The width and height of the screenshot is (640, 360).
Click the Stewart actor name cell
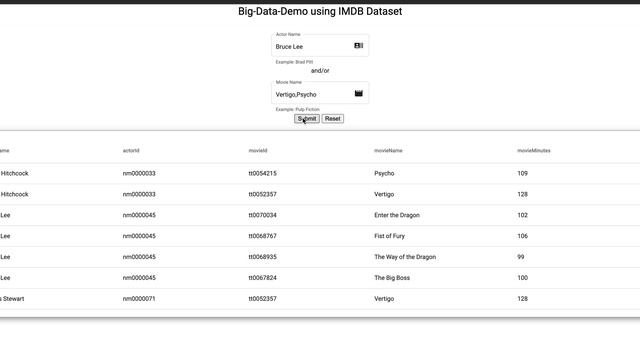point(12,299)
